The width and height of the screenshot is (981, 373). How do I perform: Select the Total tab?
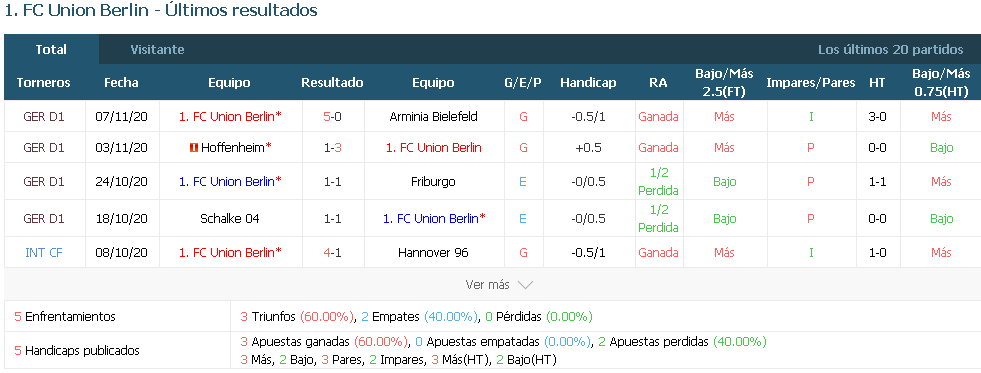pyautogui.click(x=51, y=49)
